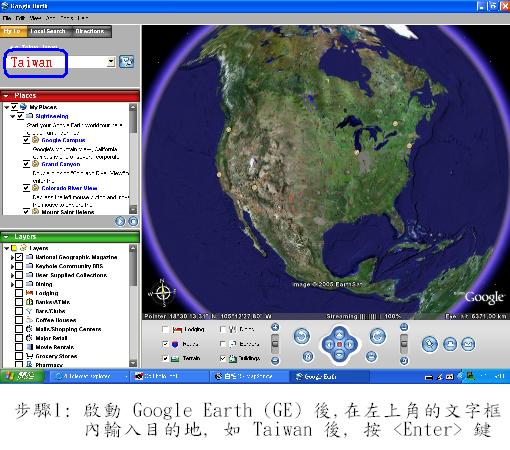This screenshot has width=510, height=450.
Task: Click the Coffee Houses layer icon
Action: click(29, 320)
